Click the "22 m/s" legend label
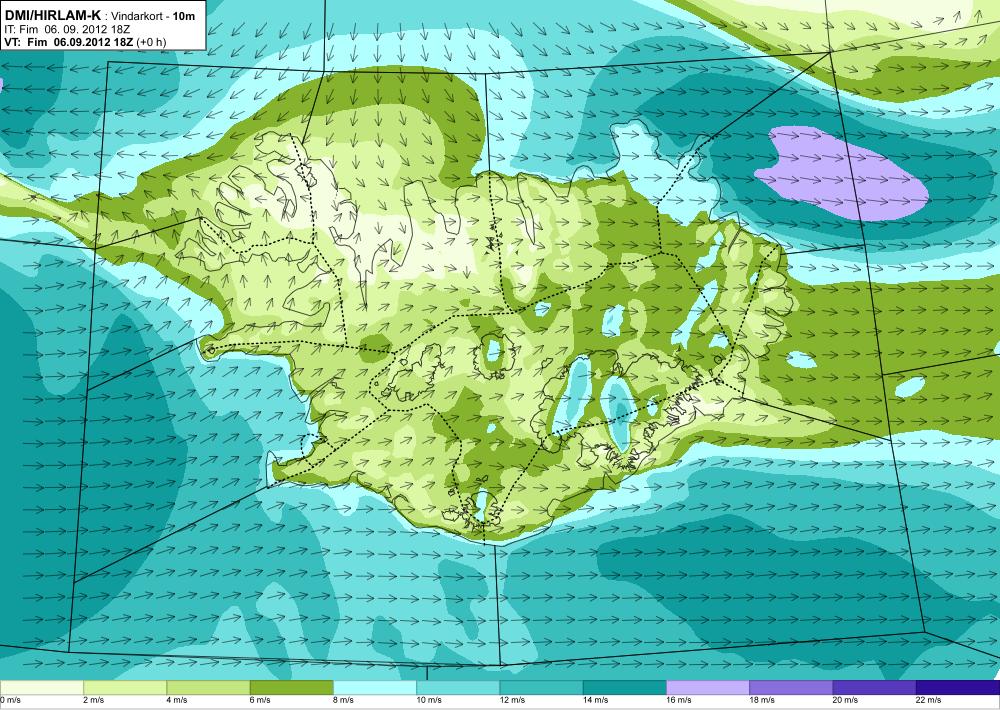1000x710 pixels. click(x=929, y=700)
